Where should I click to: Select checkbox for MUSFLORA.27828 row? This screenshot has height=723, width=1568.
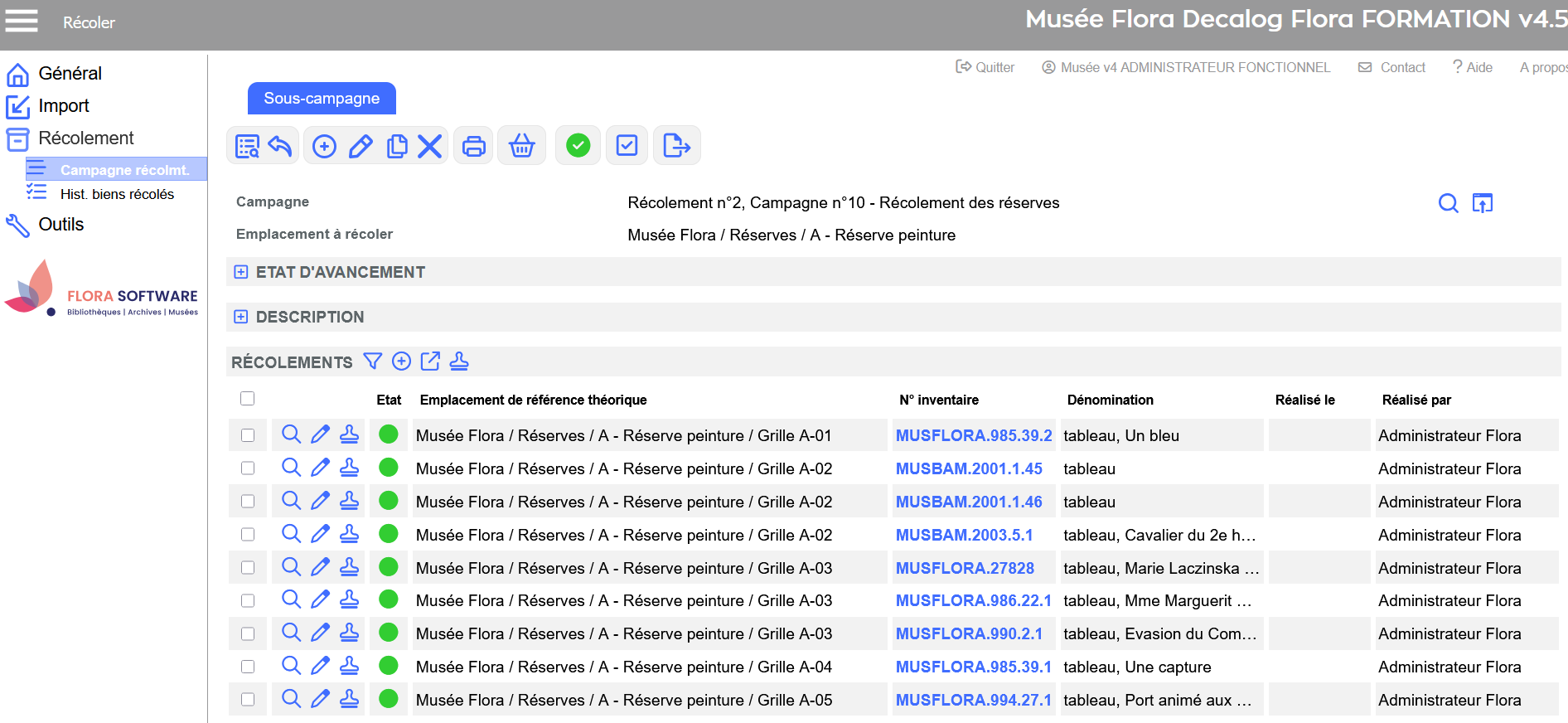click(x=248, y=568)
